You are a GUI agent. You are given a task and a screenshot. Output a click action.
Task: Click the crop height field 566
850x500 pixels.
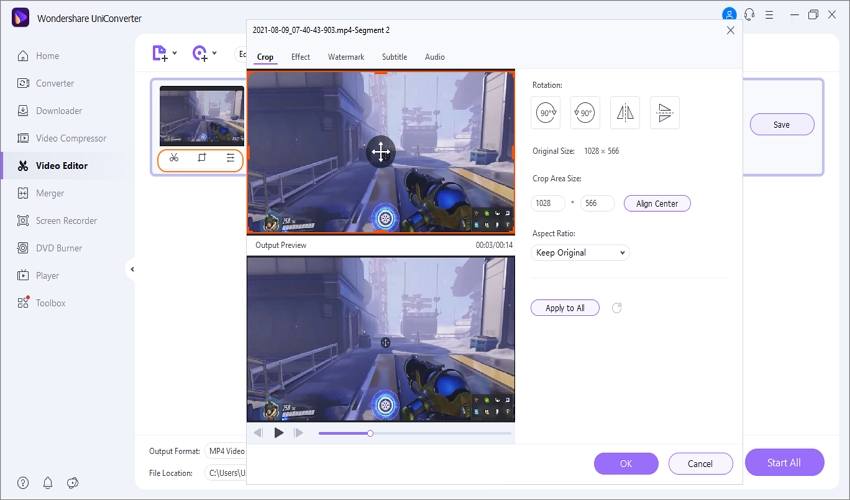[x=597, y=203]
